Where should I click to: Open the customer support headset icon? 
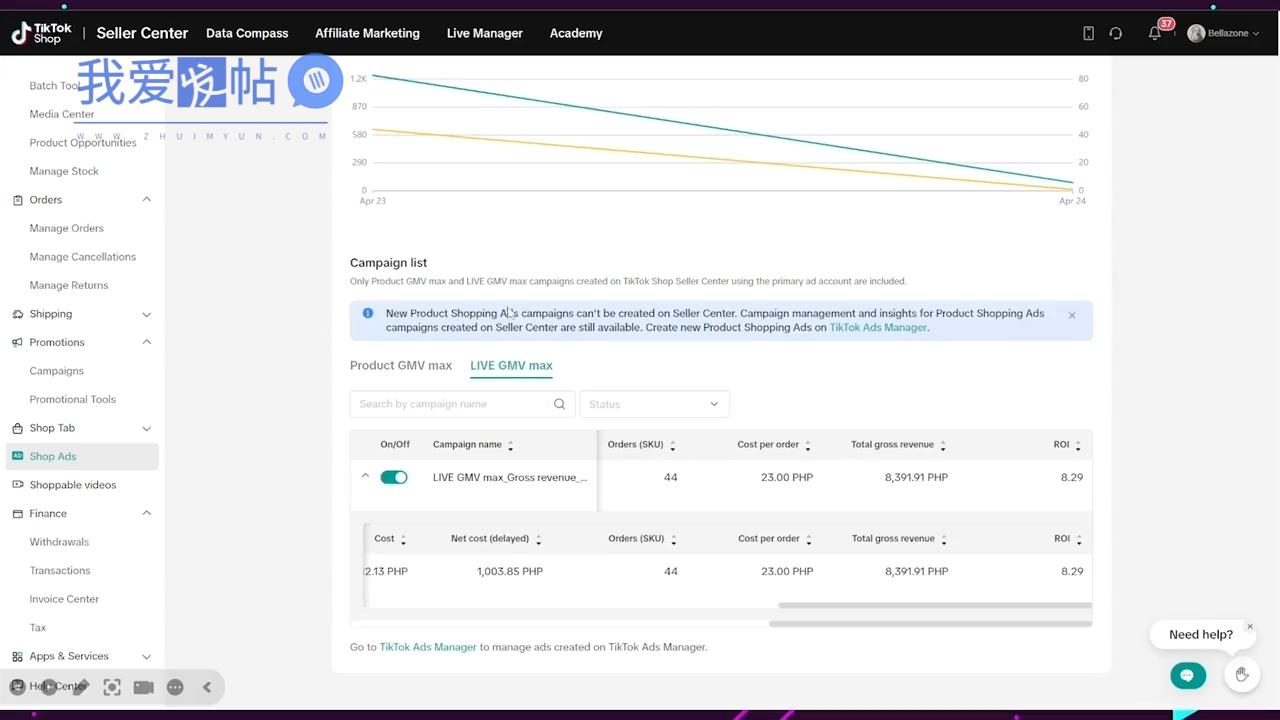[1116, 33]
